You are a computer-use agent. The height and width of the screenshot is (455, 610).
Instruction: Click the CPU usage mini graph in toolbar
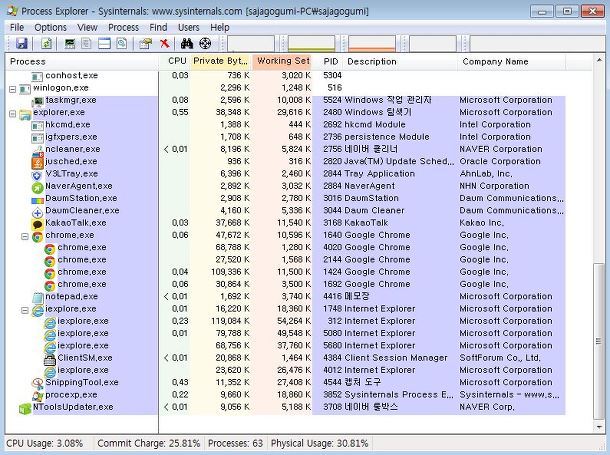251,44
